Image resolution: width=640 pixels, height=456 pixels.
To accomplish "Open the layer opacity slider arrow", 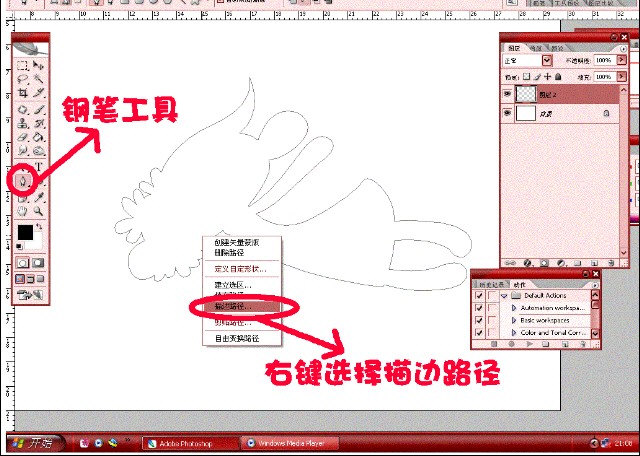I will (x=622, y=60).
